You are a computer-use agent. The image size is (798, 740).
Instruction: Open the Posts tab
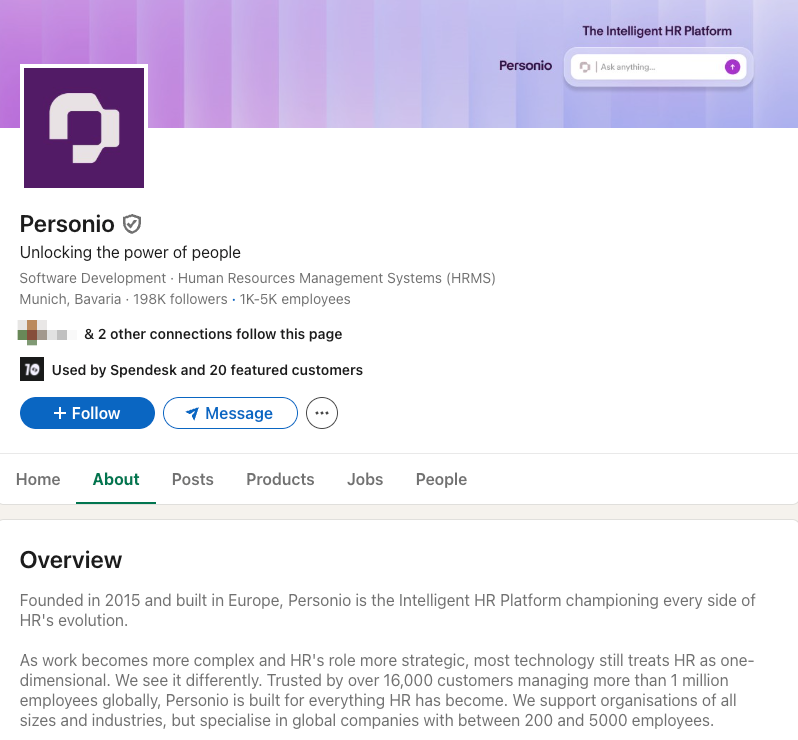point(192,479)
